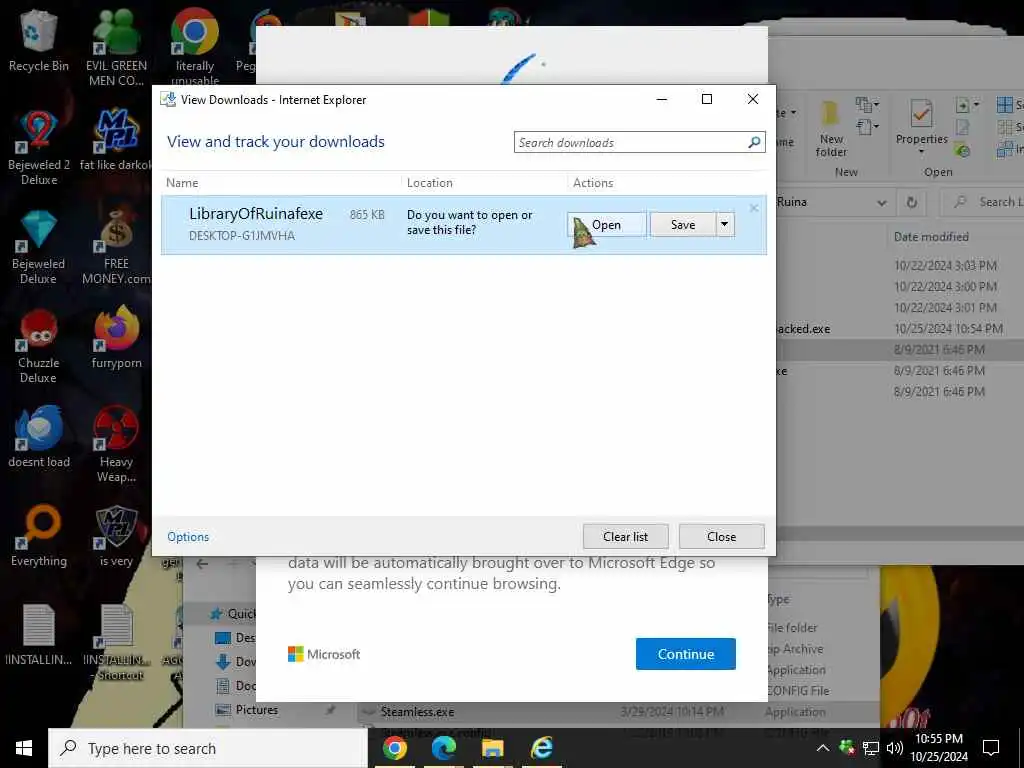Go back in the rear File Explorer window
Screen dimensions: 1024x768
(202, 564)
